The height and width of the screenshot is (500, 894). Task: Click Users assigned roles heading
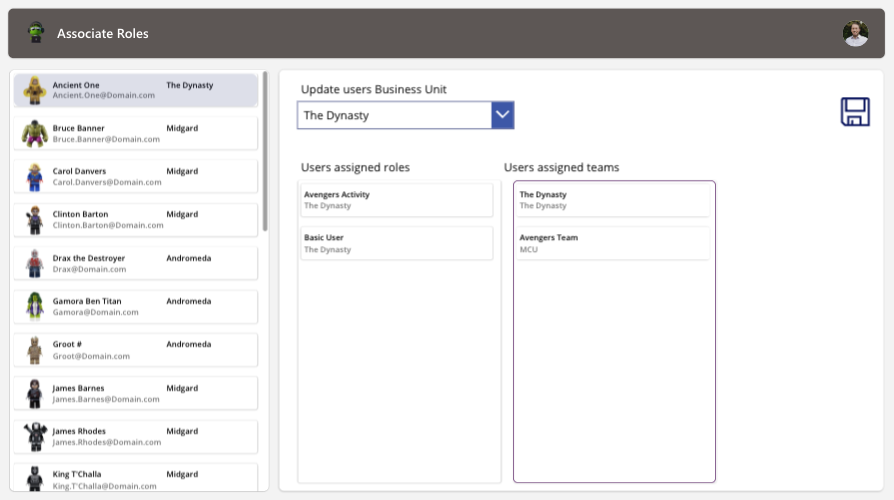pos(355,168)
